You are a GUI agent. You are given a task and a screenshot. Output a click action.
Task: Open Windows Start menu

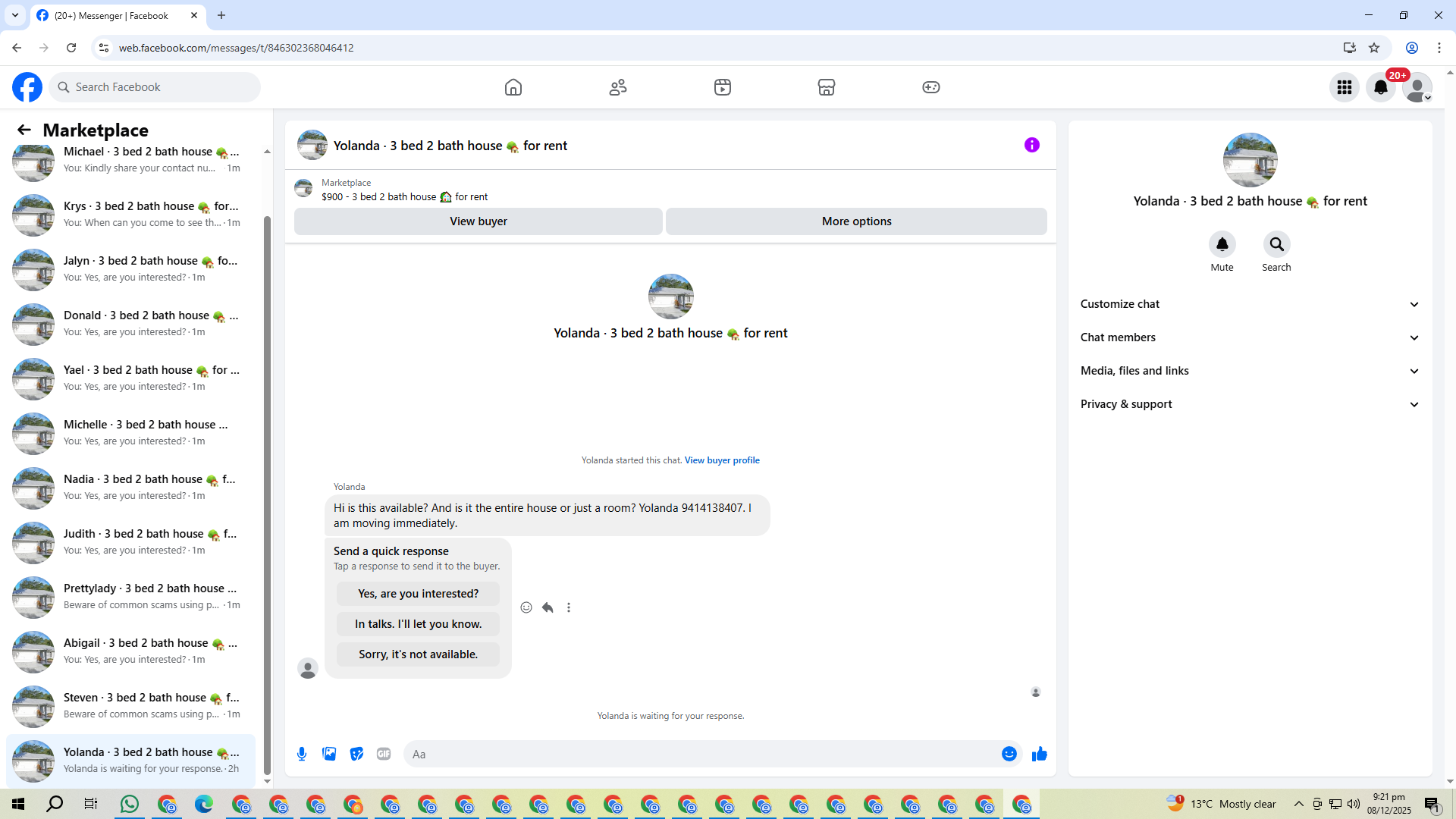(18, 804)
